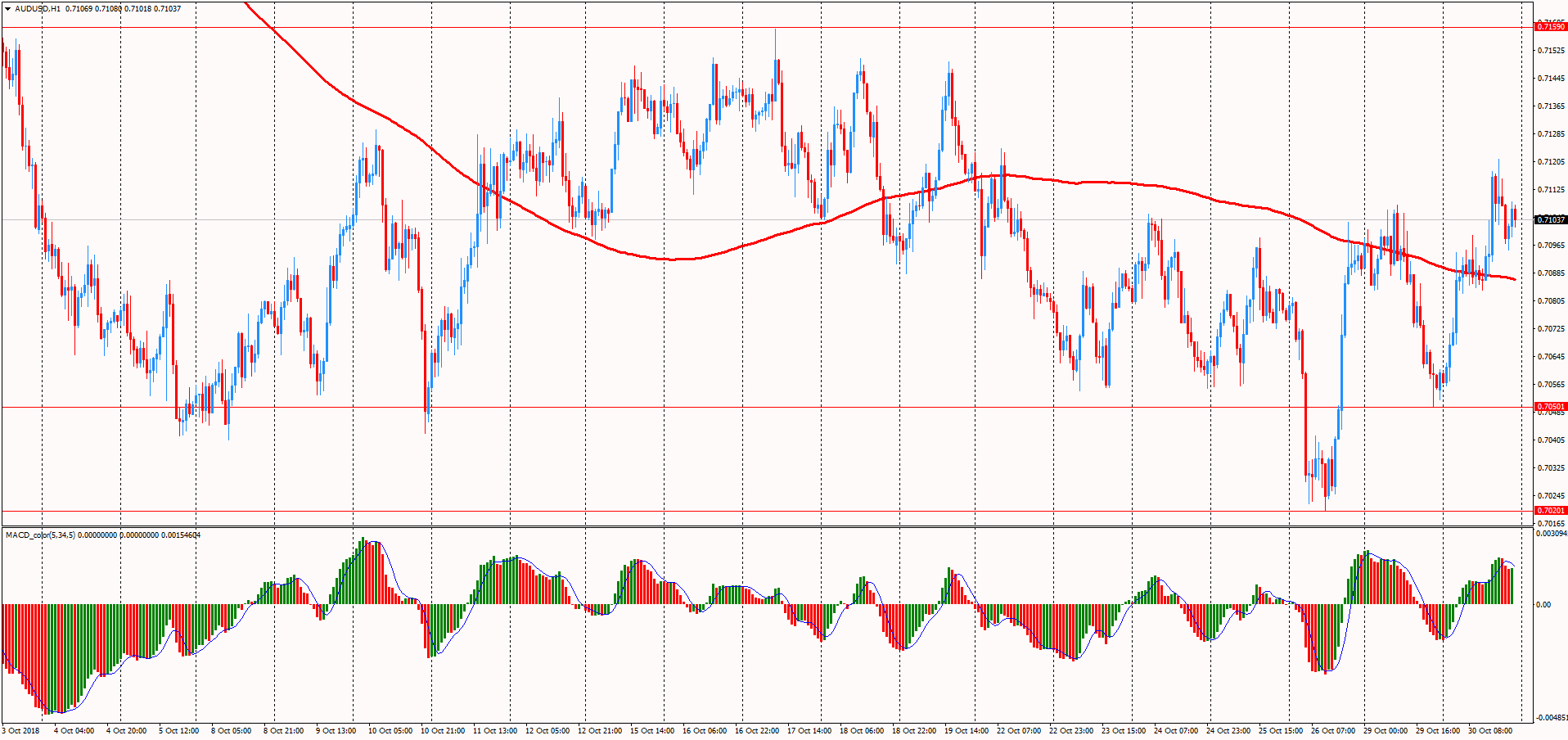Click the 3 Oct 2018 date label
Screen dimensions: 1568x740
click(21, 730)
